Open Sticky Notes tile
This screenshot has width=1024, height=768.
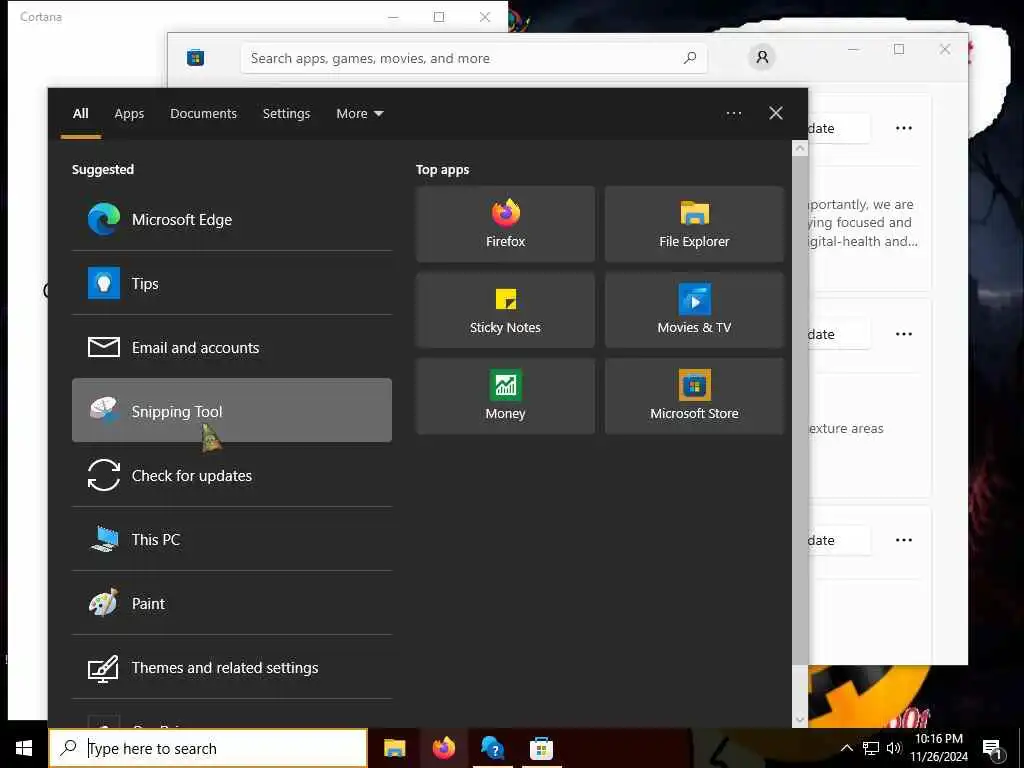(505, 310)
